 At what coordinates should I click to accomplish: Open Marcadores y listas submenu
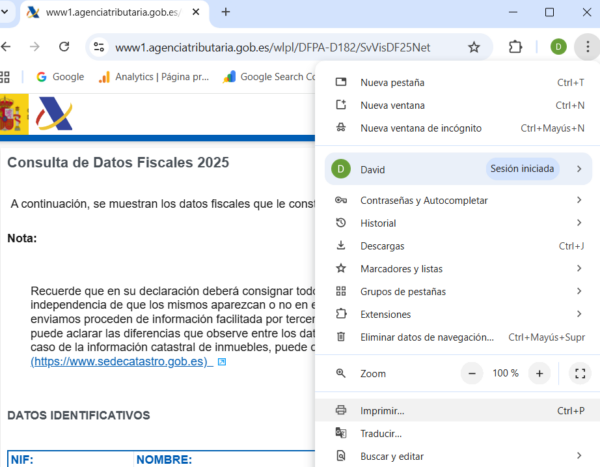458,269
